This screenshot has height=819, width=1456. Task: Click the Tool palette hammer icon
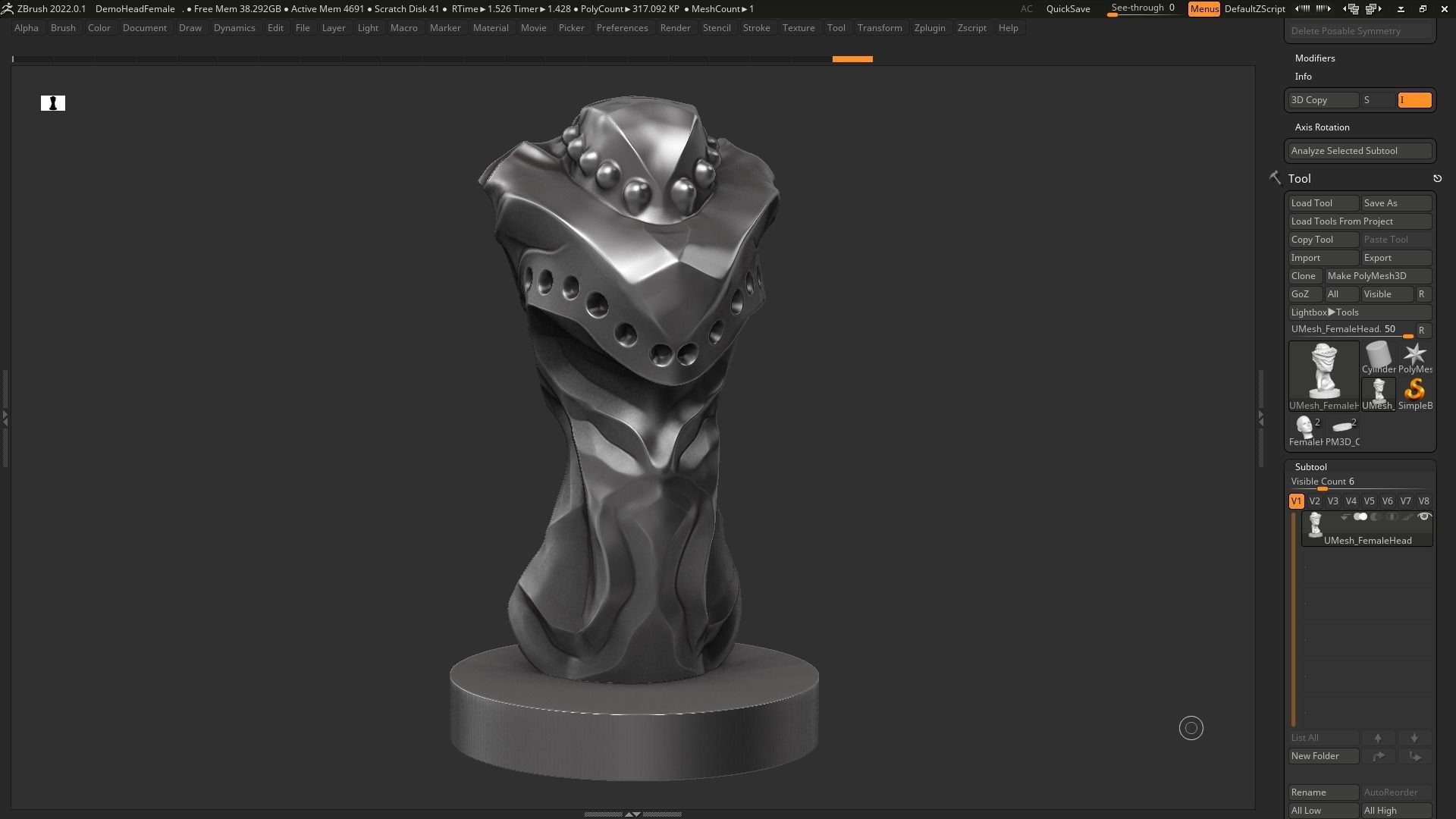click(x=1275, y=178)
